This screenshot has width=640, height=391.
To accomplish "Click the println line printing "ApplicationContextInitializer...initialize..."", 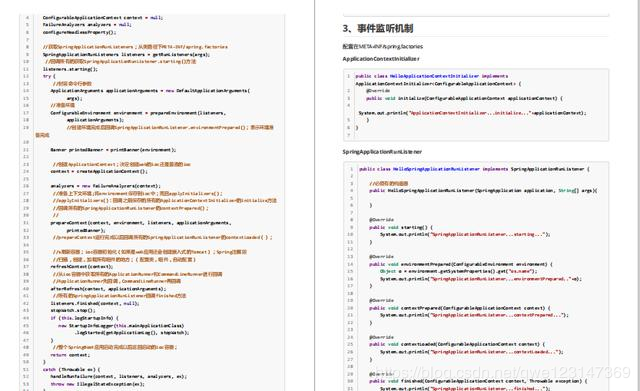I will click(472, 113).
